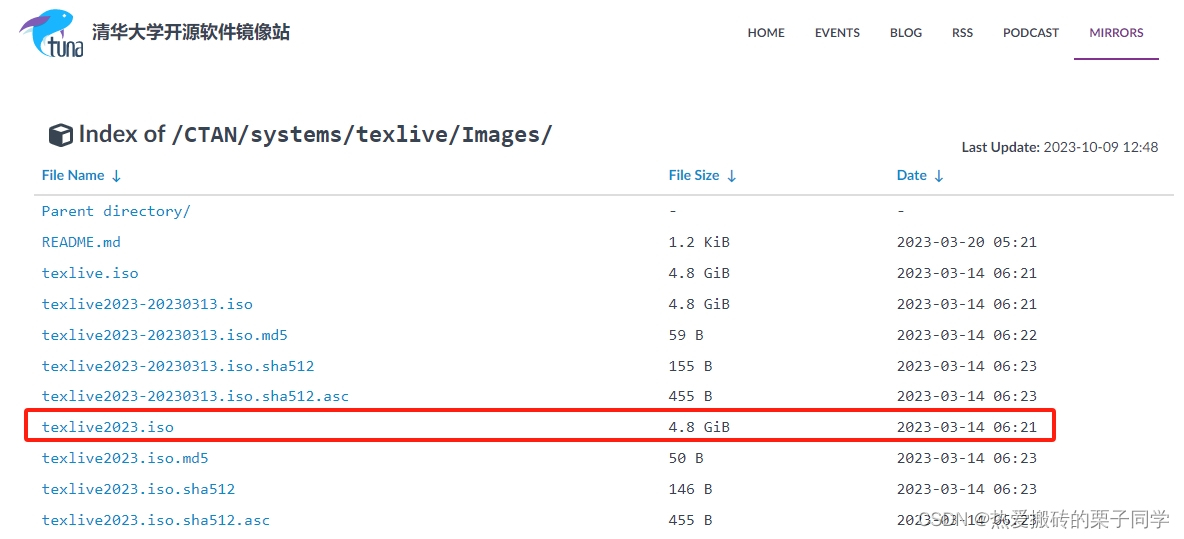Open texlive2023-20230313.iso.md5 link
This screenshot has width=1184, height=539.
(165, 335)
